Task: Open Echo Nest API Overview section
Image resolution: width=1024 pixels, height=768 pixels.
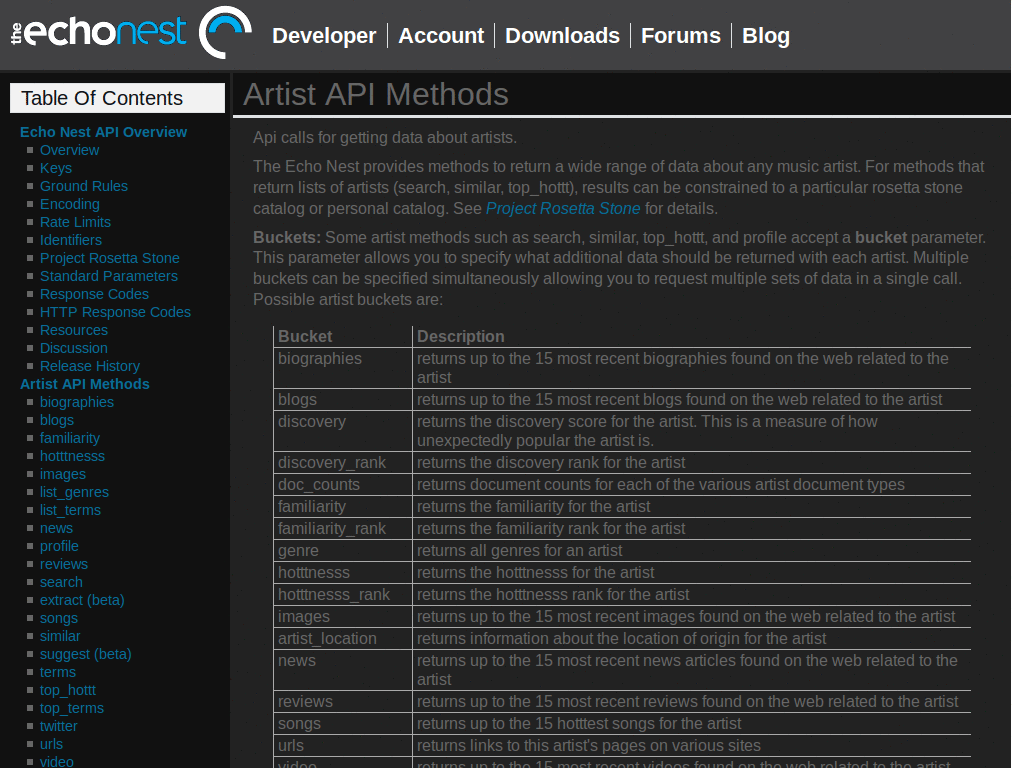Action: [103, 132]
